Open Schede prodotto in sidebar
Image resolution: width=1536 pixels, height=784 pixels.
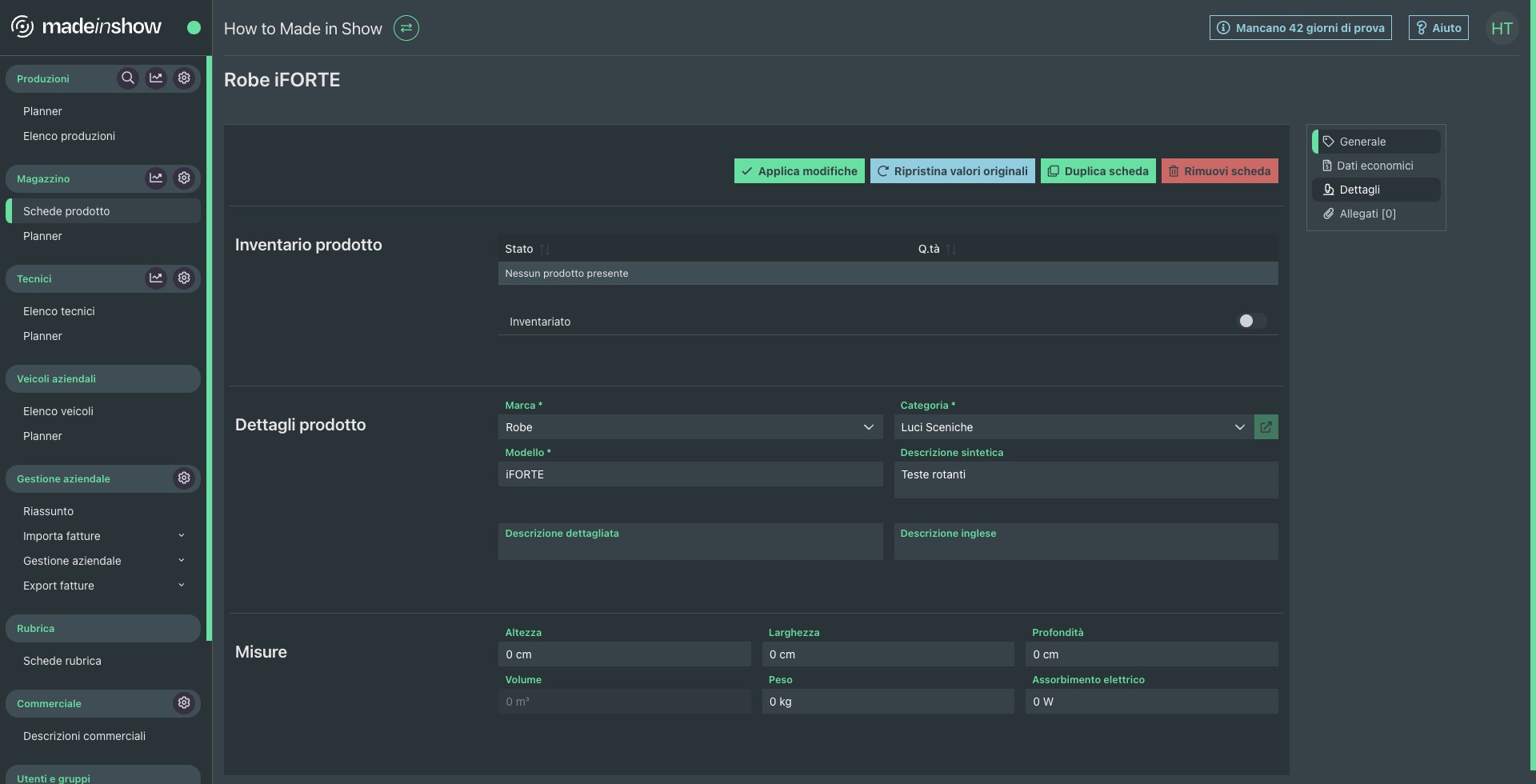103,211
